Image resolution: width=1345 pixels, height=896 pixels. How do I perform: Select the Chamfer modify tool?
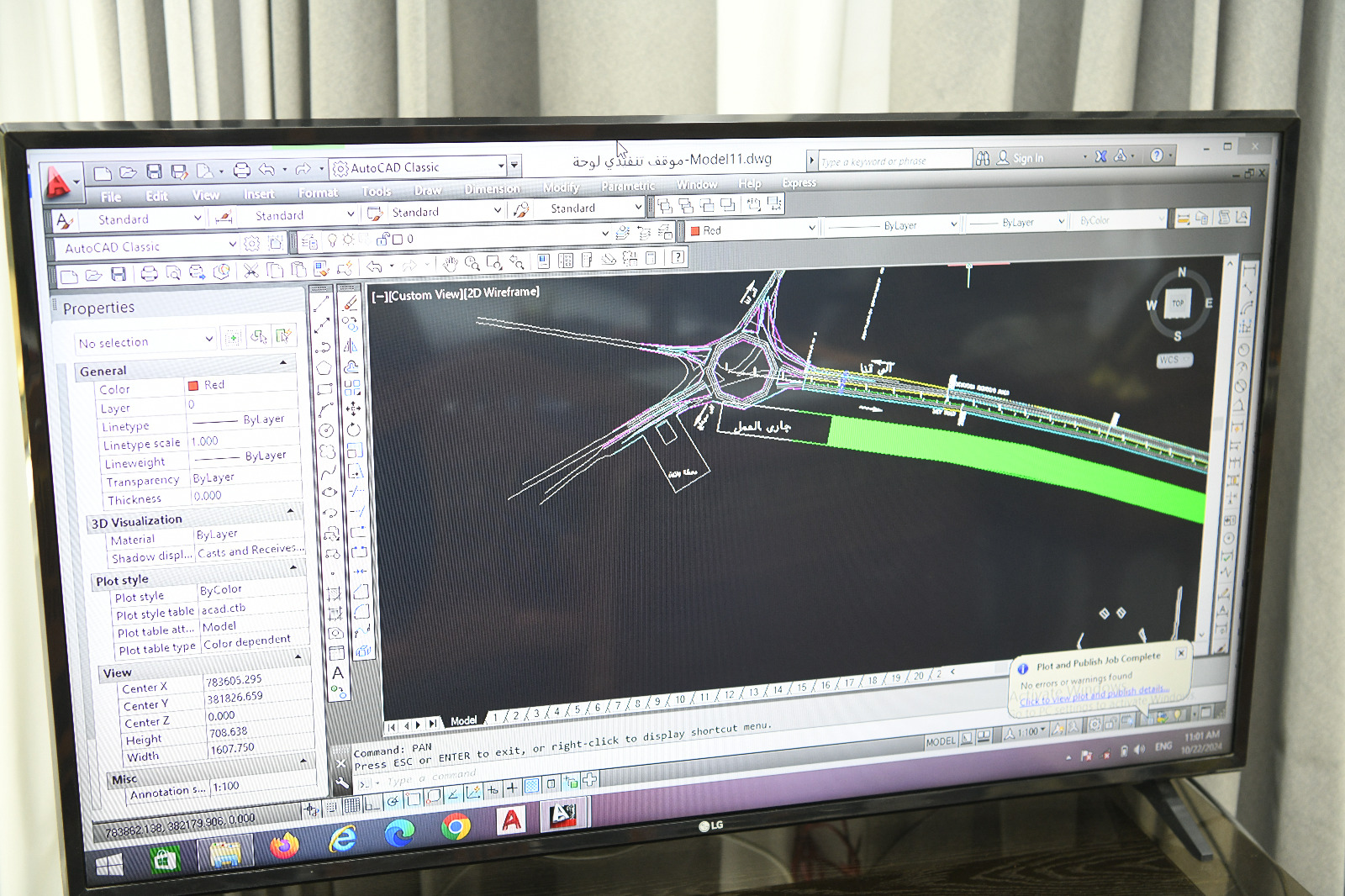tap(361, 592)
